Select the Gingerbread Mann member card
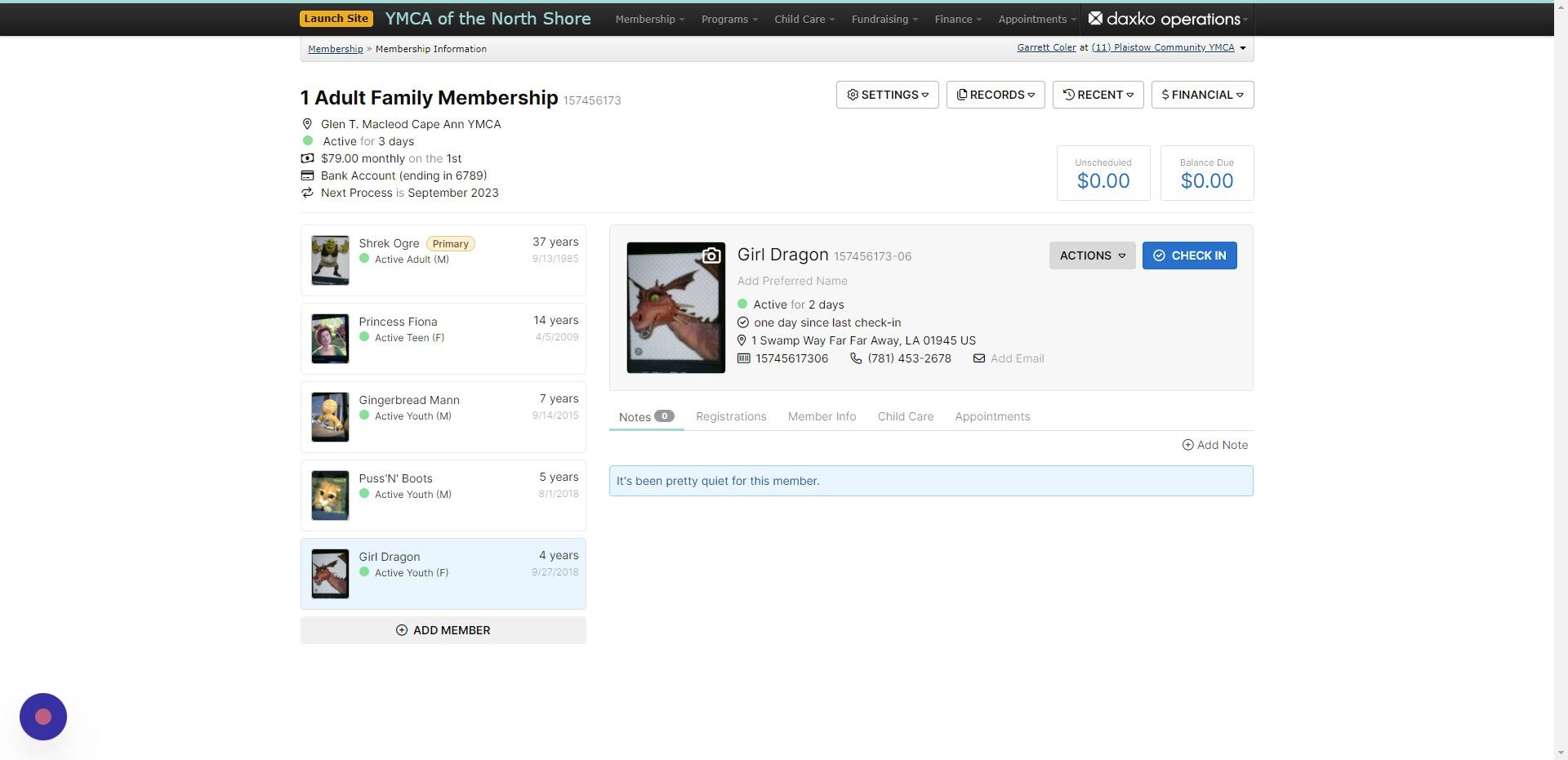This screenshot has width=1568, height=760. pyautogui.click(x=443, y=417)
